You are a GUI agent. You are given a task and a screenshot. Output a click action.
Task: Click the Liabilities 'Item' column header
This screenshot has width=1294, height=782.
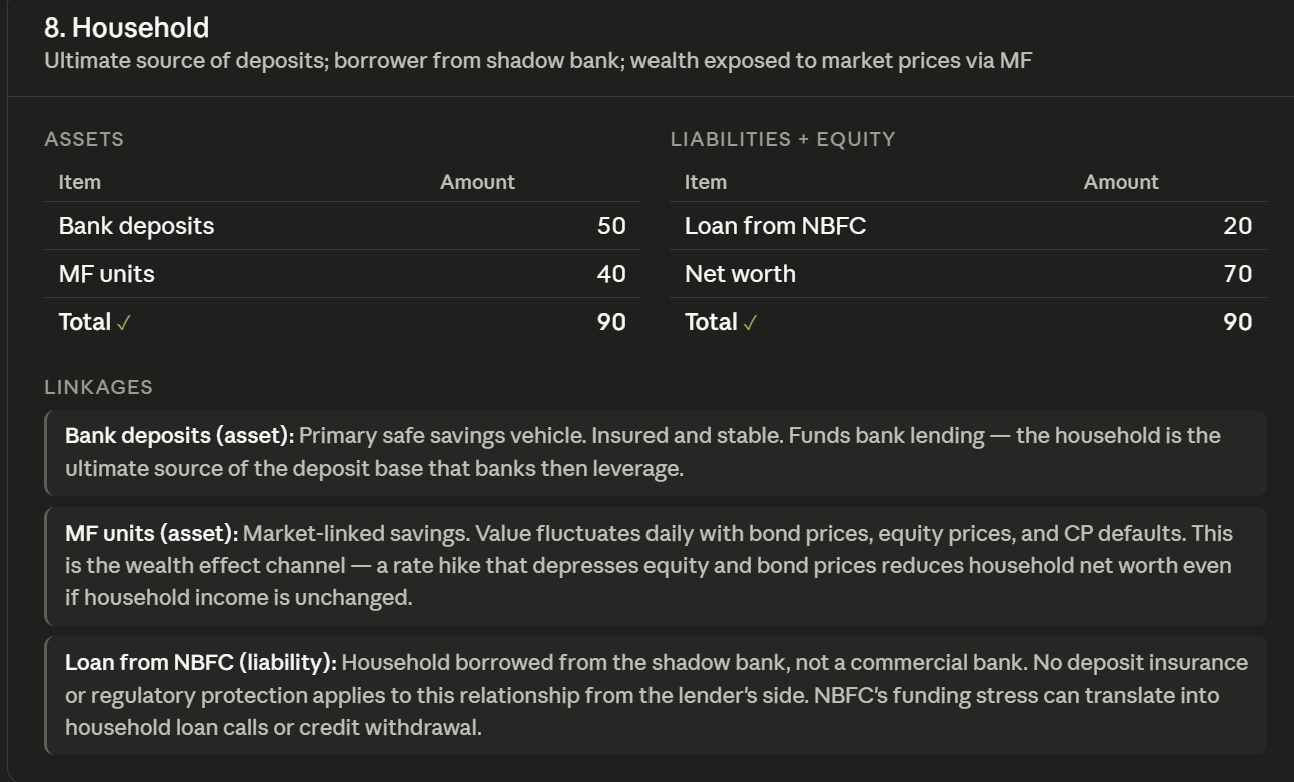point(706,182)
